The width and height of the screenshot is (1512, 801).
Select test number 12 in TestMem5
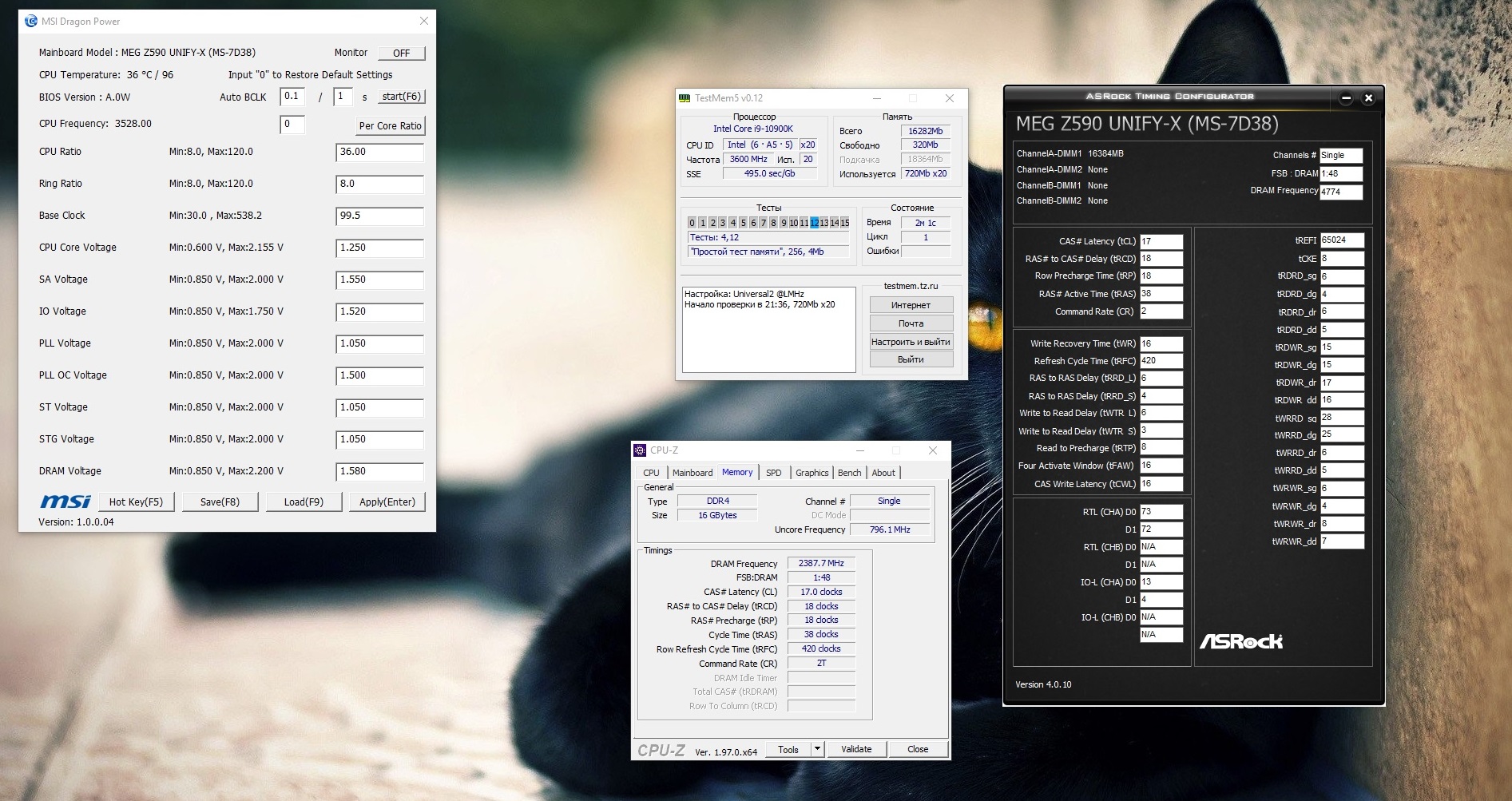[x=814, y=223]
